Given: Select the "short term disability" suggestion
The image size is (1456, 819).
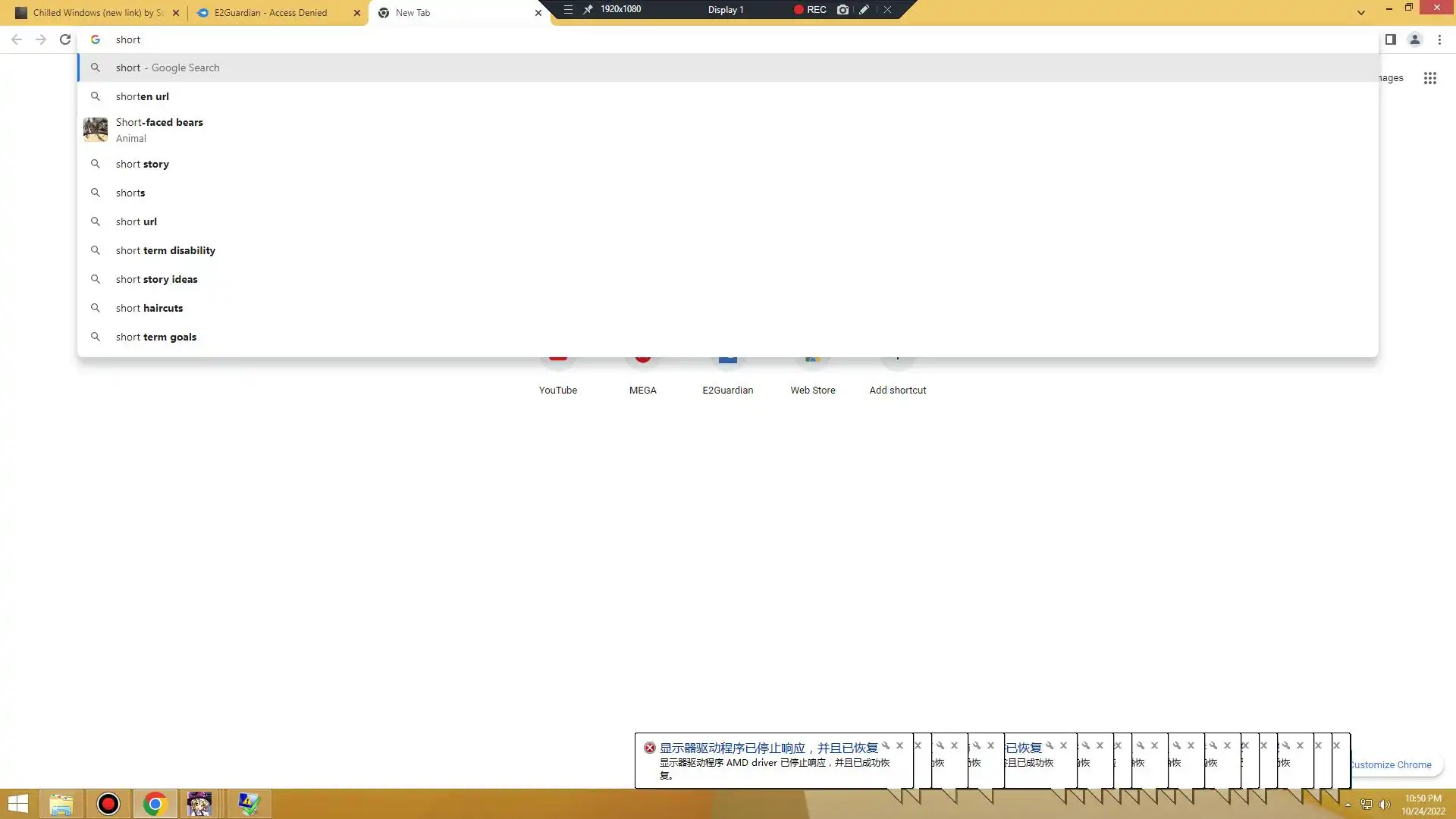Looking at the screenshot, I should coord(165,250).
